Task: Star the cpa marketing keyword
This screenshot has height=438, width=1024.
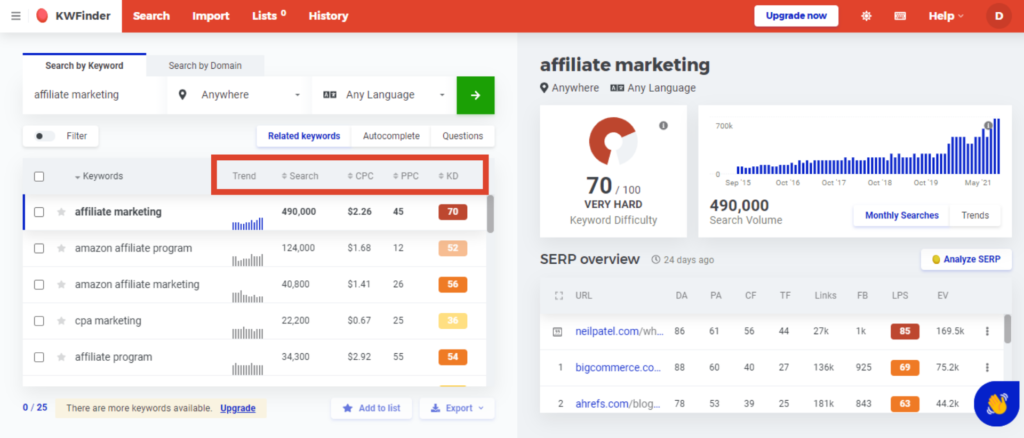Action: 61,321
